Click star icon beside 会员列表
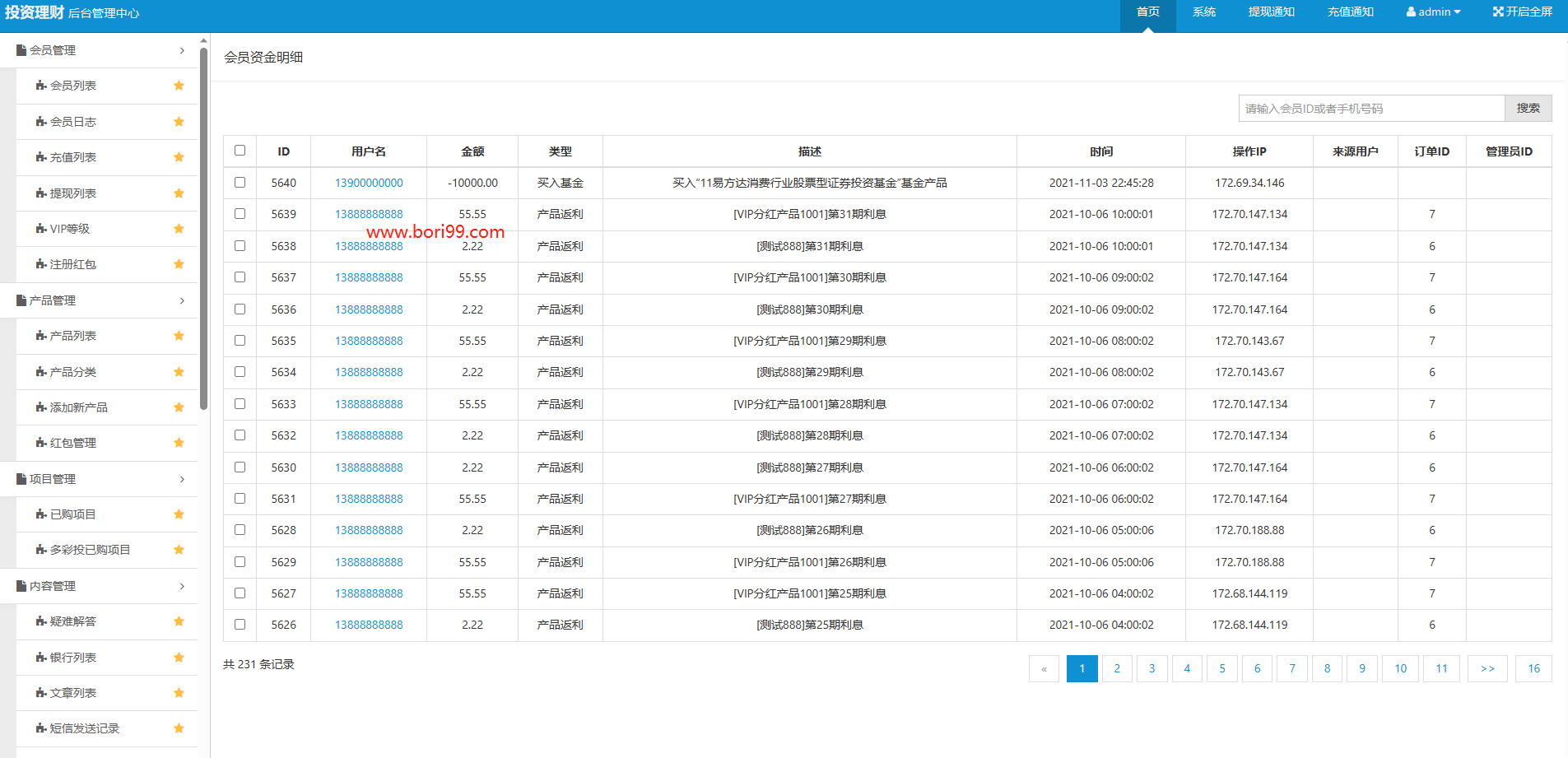The width and height of the screenshot is (1568, 758). coord(179,86)
